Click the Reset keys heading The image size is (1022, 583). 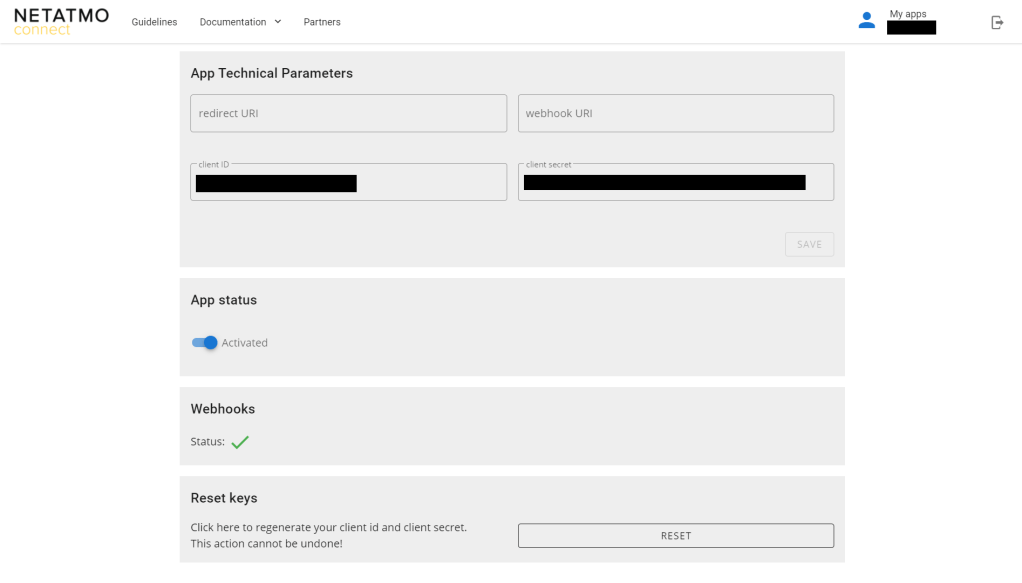point(223,498)
